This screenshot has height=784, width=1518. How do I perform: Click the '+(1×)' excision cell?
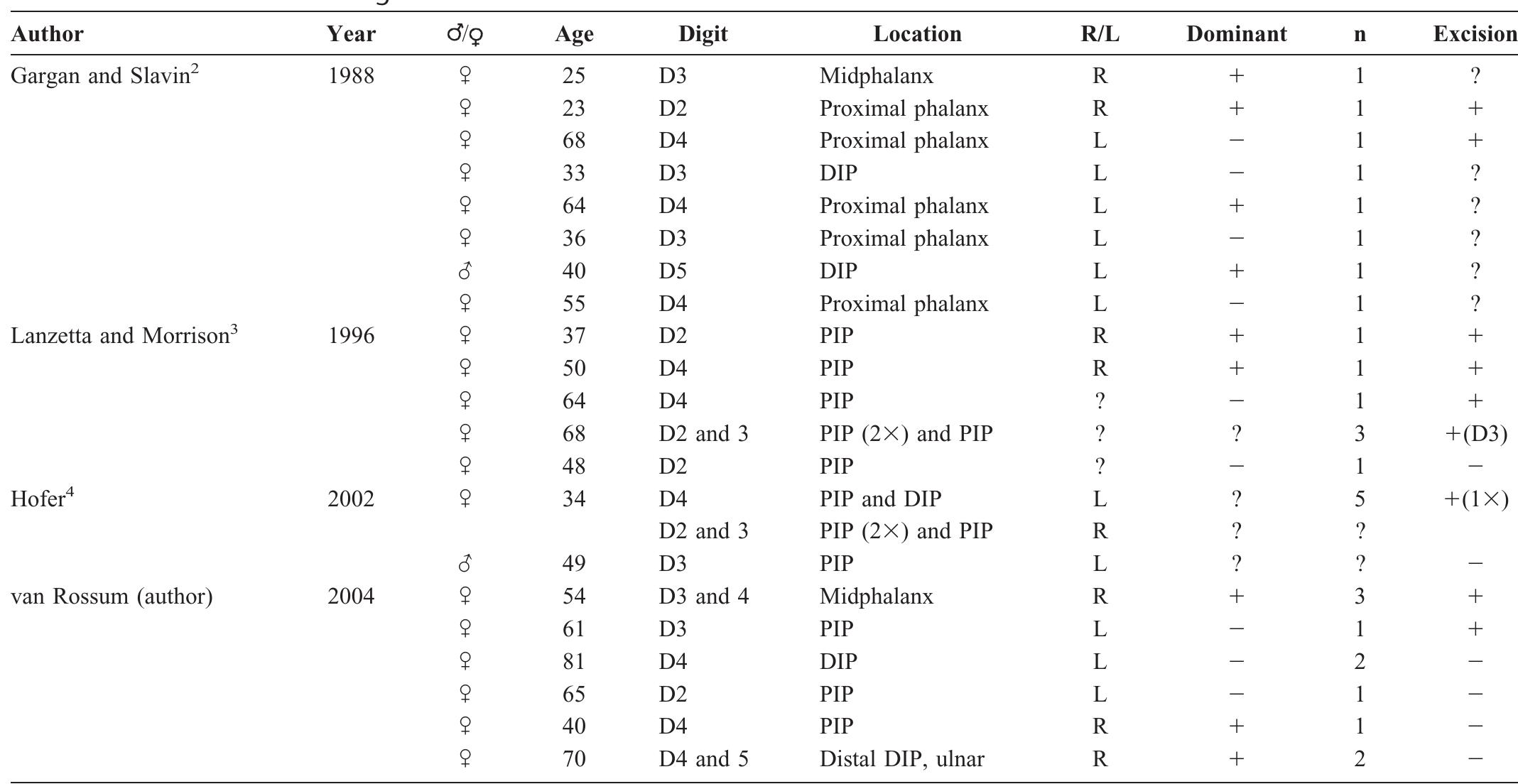pos(1475,499)
